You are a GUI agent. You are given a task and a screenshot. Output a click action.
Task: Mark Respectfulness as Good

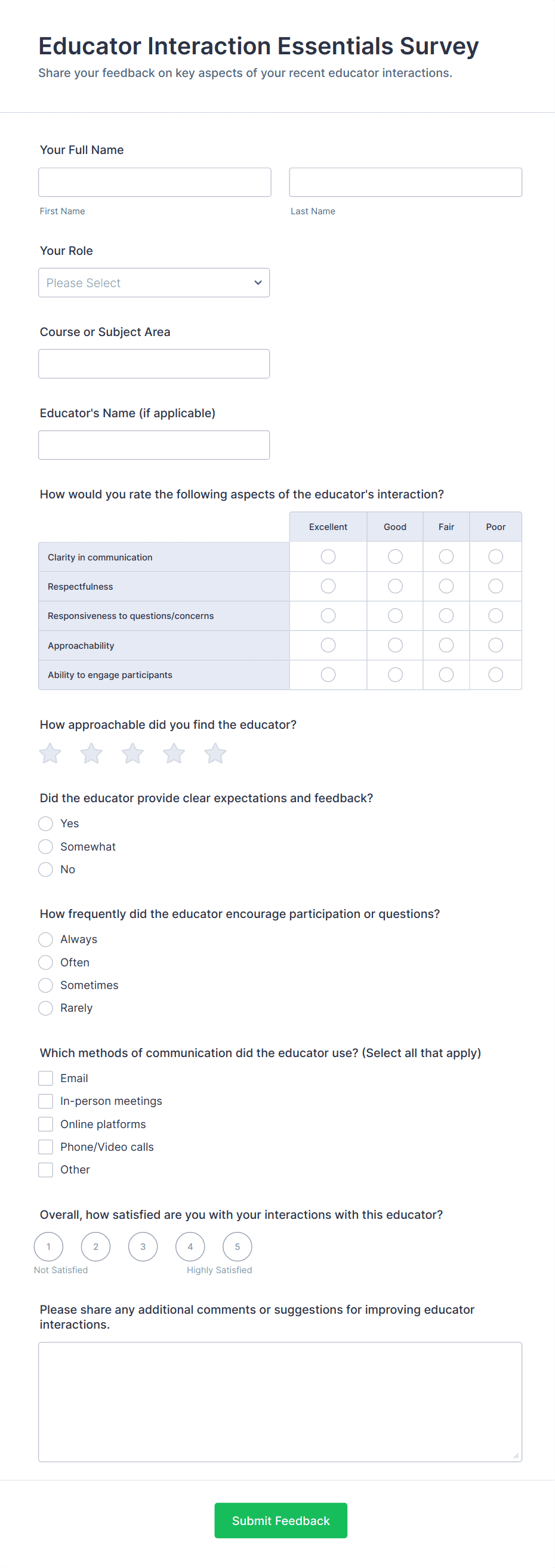click(395, 586)
